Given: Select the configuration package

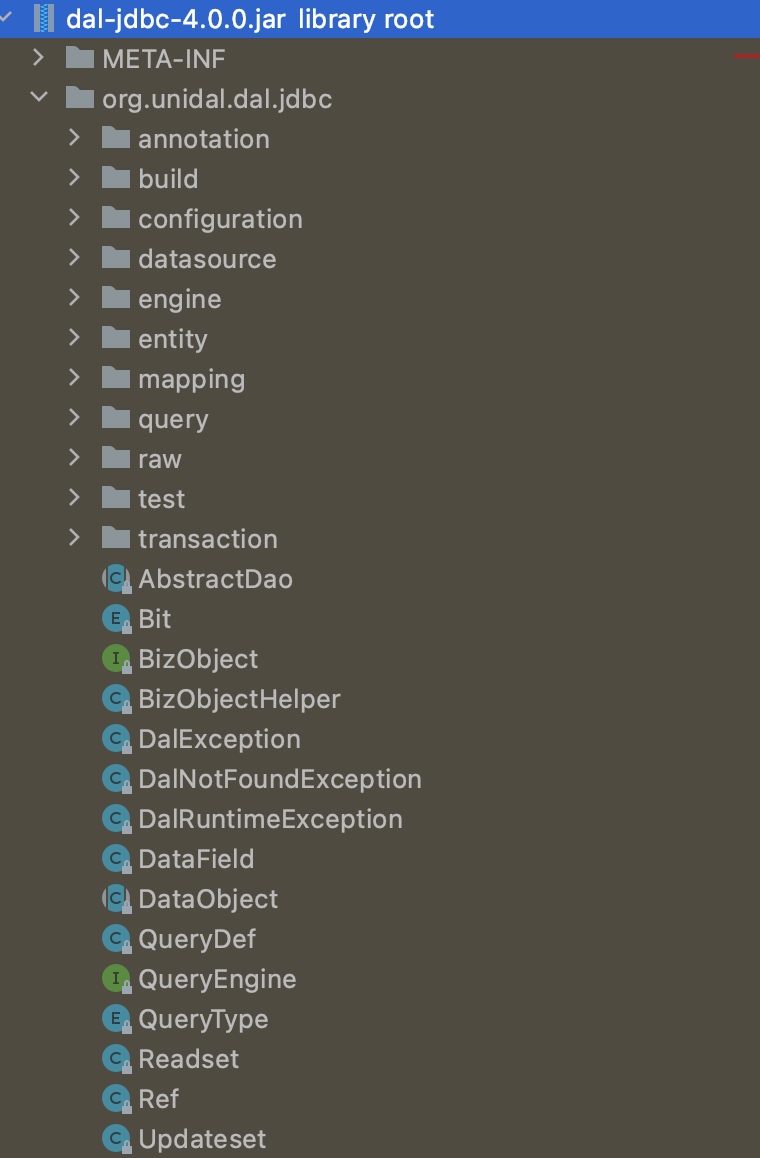Looking at the screenshot, I should click(220, 219).
